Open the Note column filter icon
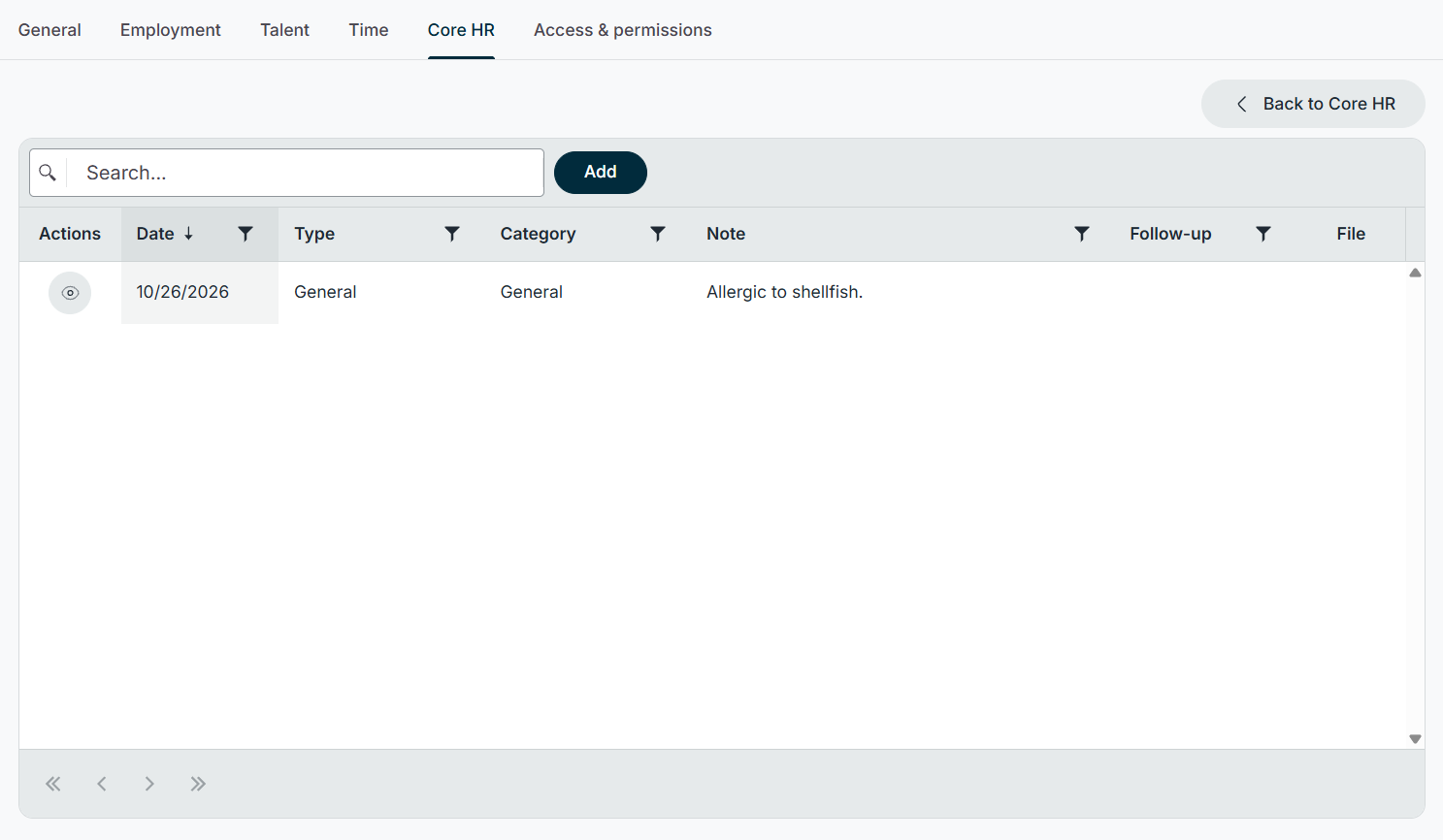 point(1082,234)
